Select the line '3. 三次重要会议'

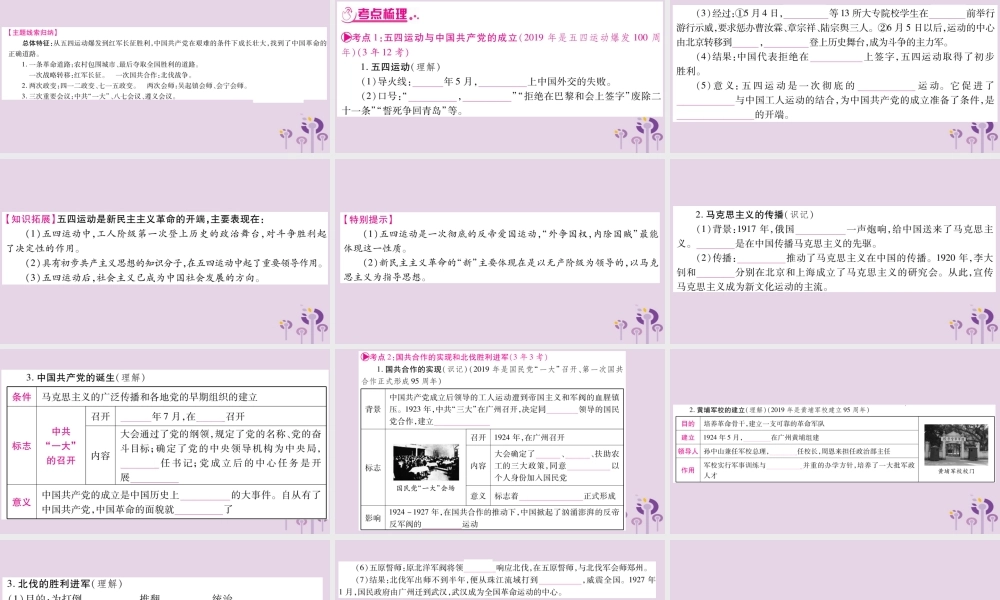pyautogui.click(x=97, y=96)
